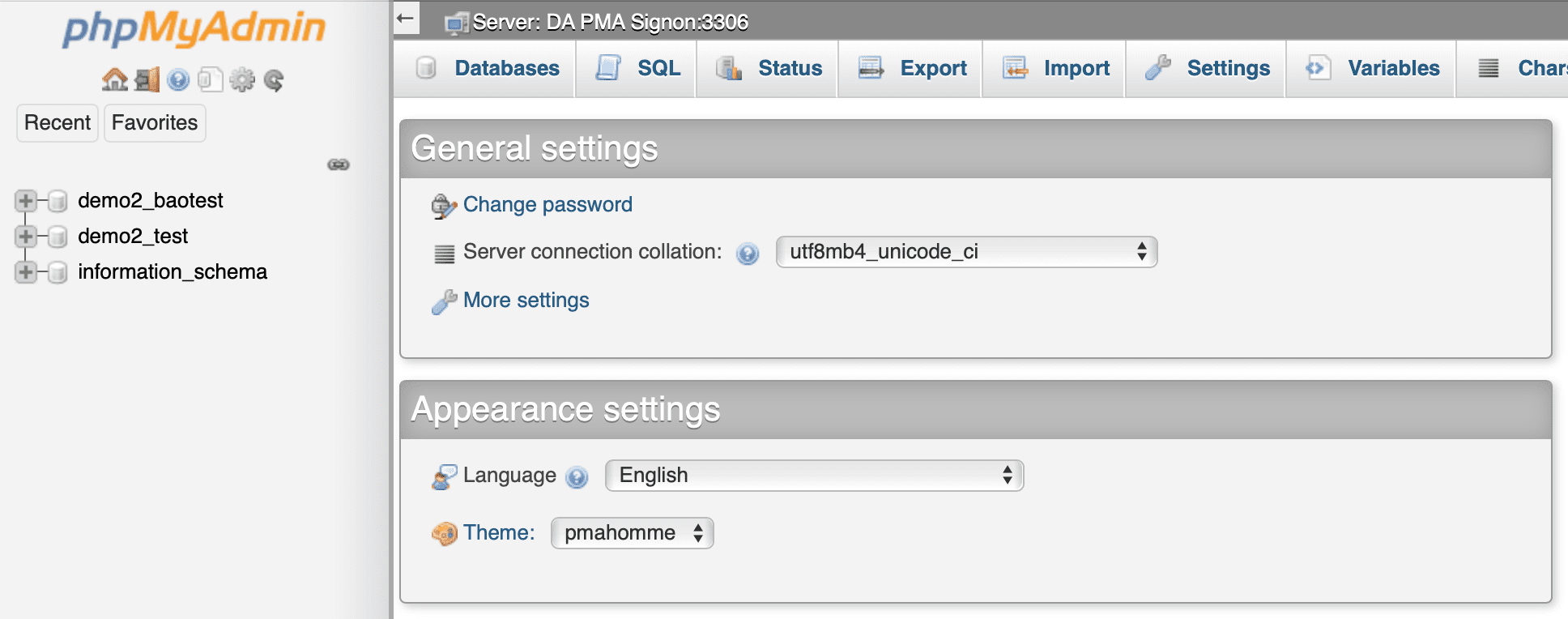This screenshot has width=1568, height=619.
Task: Click help icon next to Language
Action: [577, 477]
